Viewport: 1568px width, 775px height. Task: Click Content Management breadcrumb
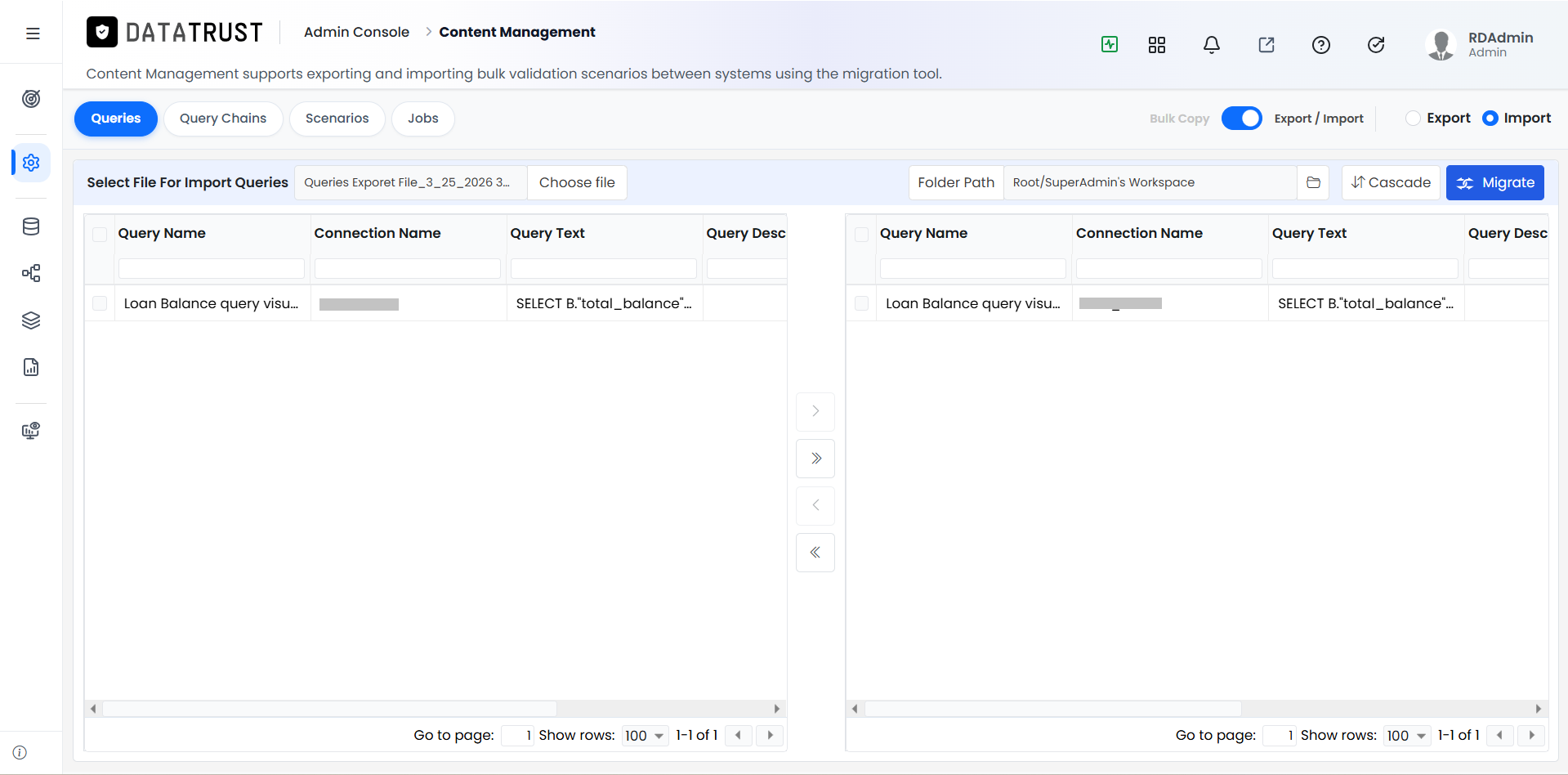pyautogui.click(x=517, y=32)
